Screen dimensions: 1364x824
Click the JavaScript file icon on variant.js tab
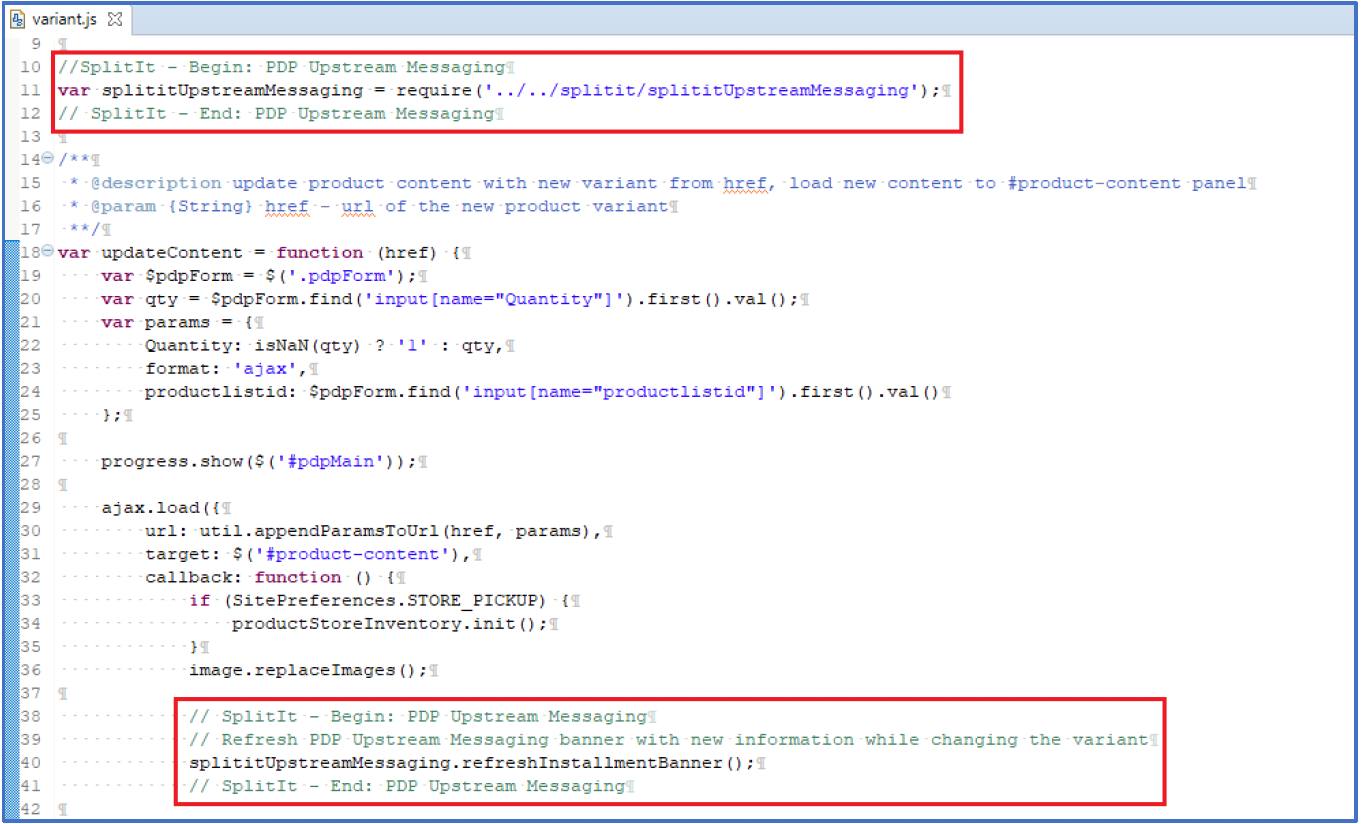point(17,19)
